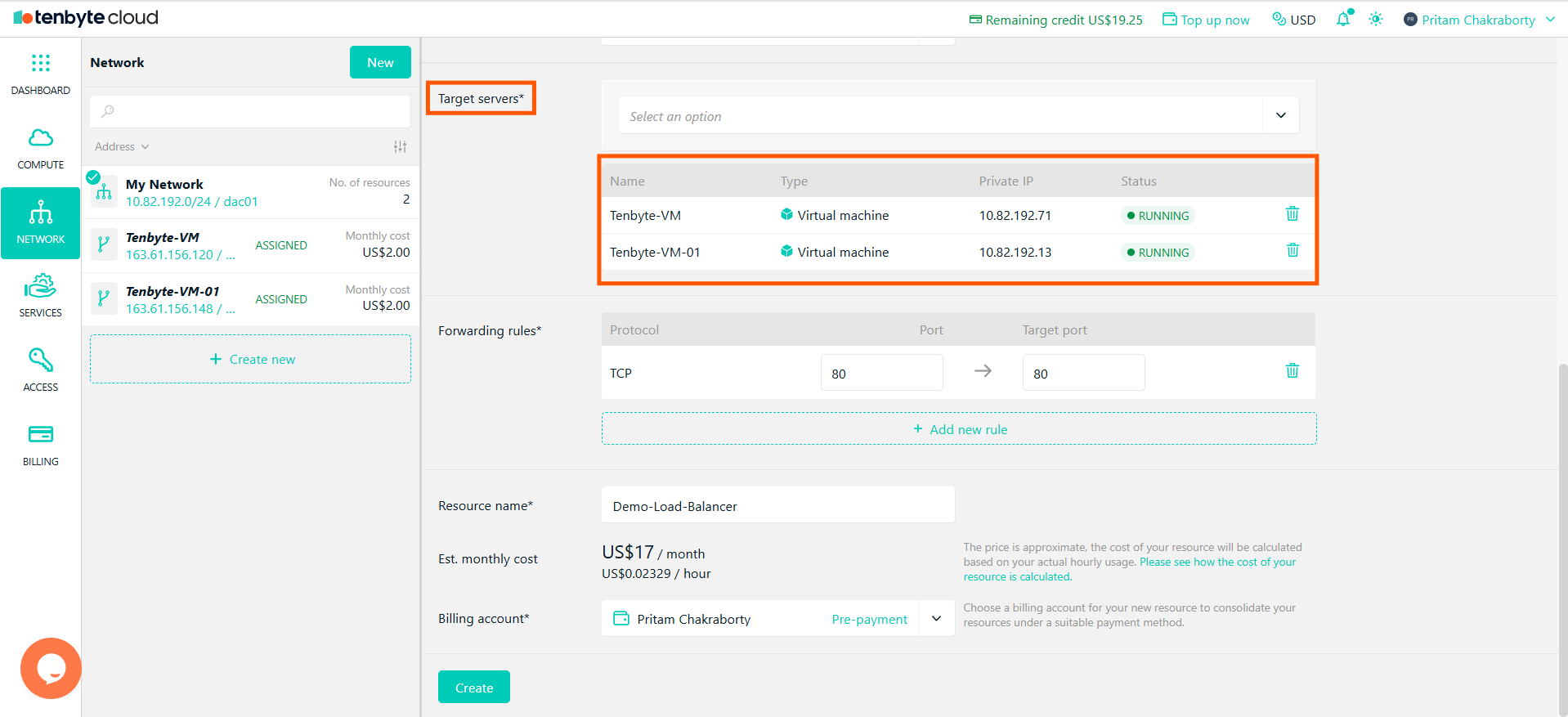Image resolution: width=1568 pixels, height=717 pixels.
Task: Click the user avatar icon
Action: [x=1410, y=20]
